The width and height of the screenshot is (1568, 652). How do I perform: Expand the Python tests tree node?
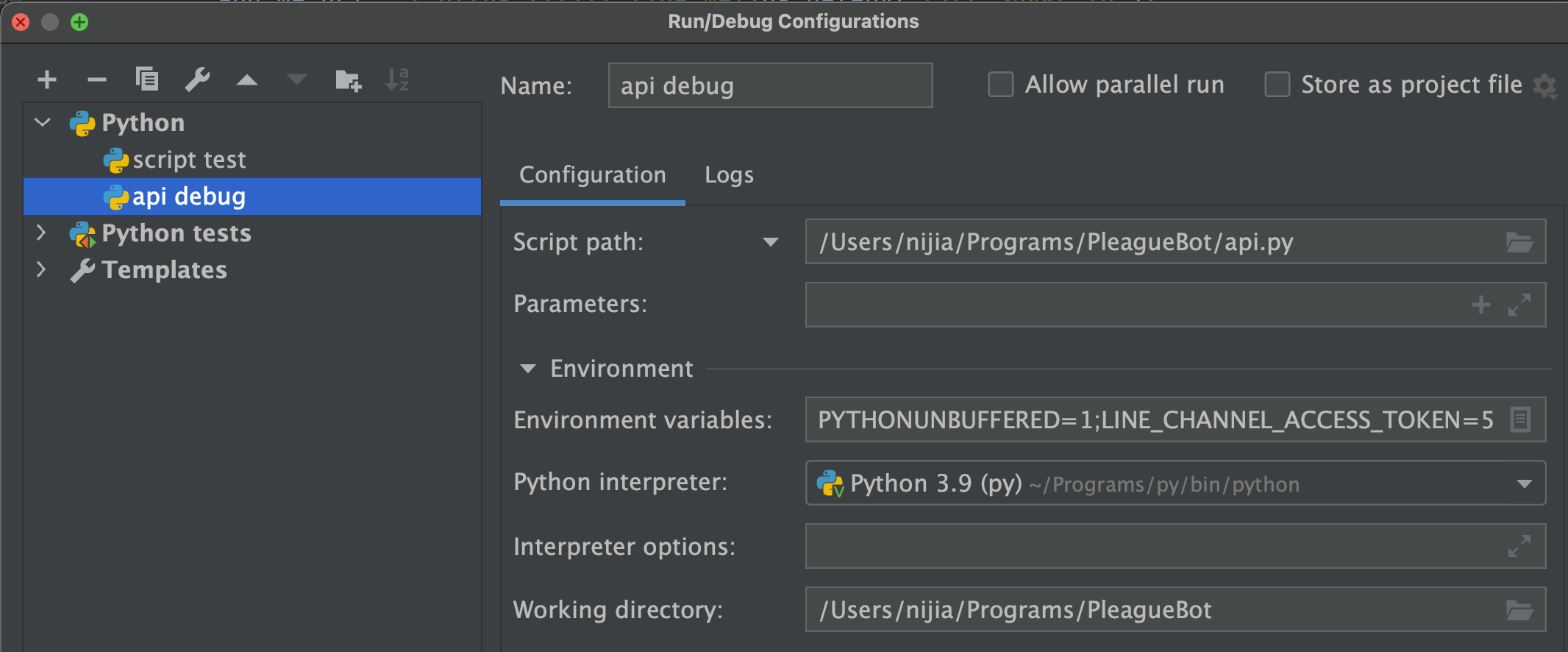click(42, 233)
